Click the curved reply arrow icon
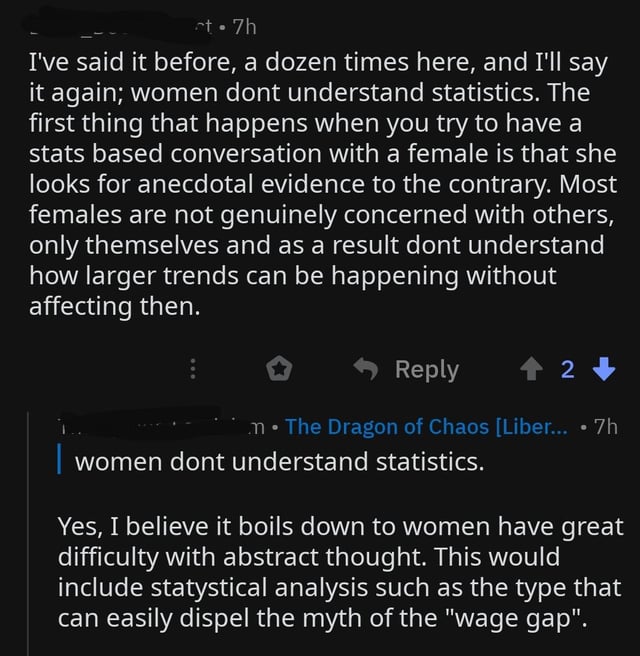The width and height of the screenshot is (640, 656). pos(366,369)
